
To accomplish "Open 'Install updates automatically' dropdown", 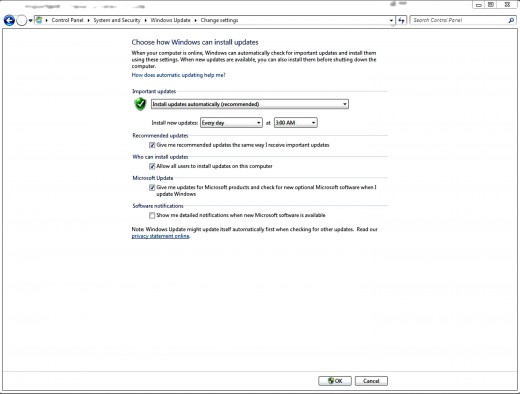I will tap(250, 104).
